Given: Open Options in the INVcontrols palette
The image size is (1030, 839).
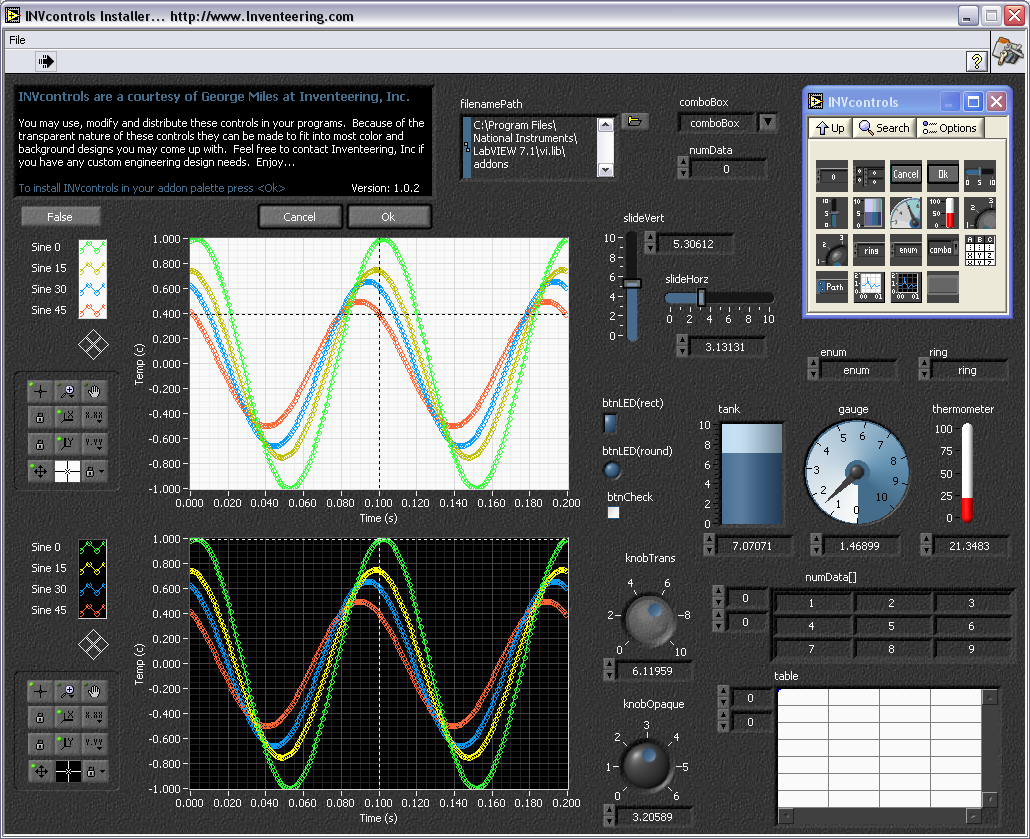Looking at the screenshot, I should [949, 128].
